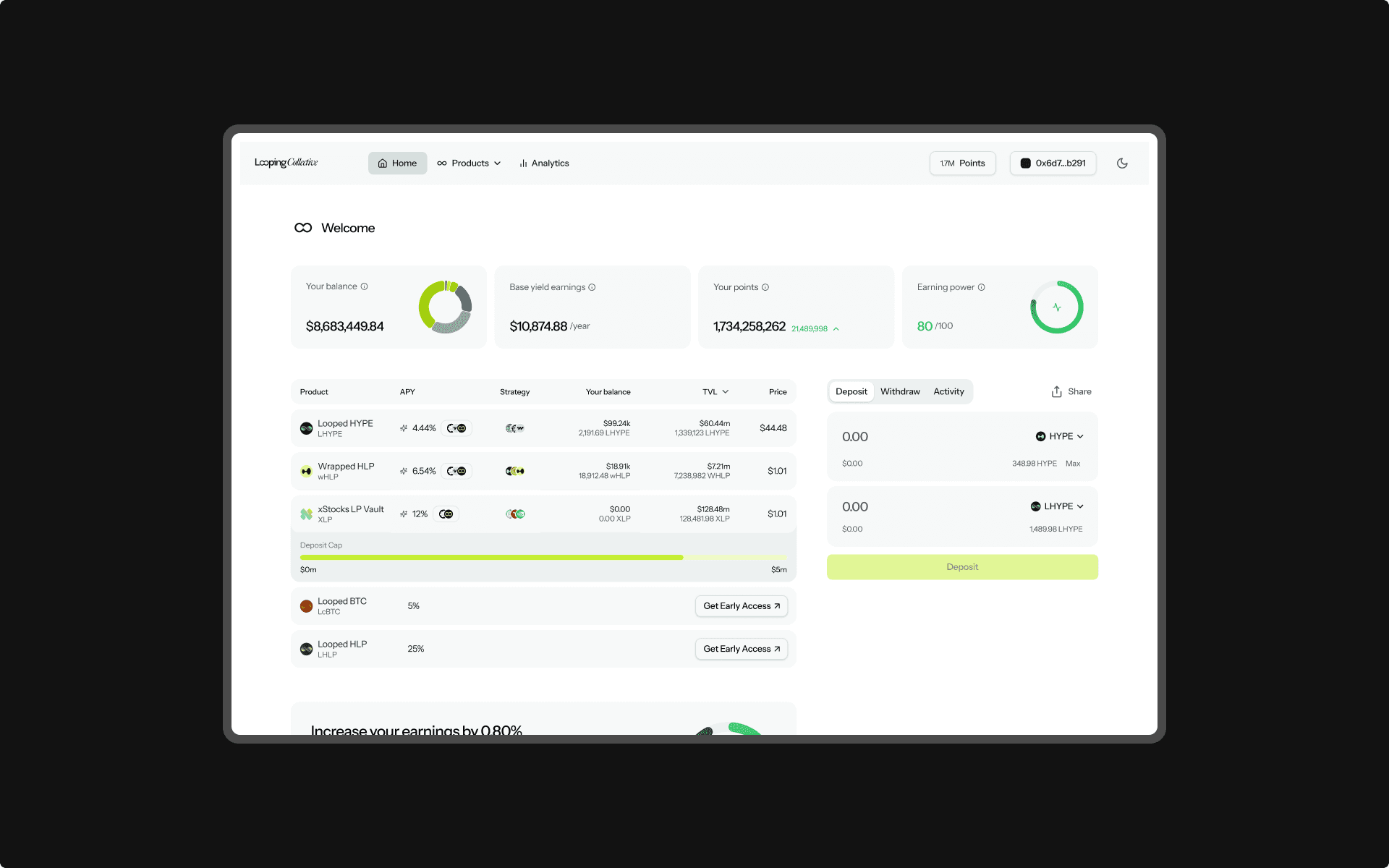Toggle dark mode with moon icon
The width and height of the screenshot is (1389, 868).
1122,163
